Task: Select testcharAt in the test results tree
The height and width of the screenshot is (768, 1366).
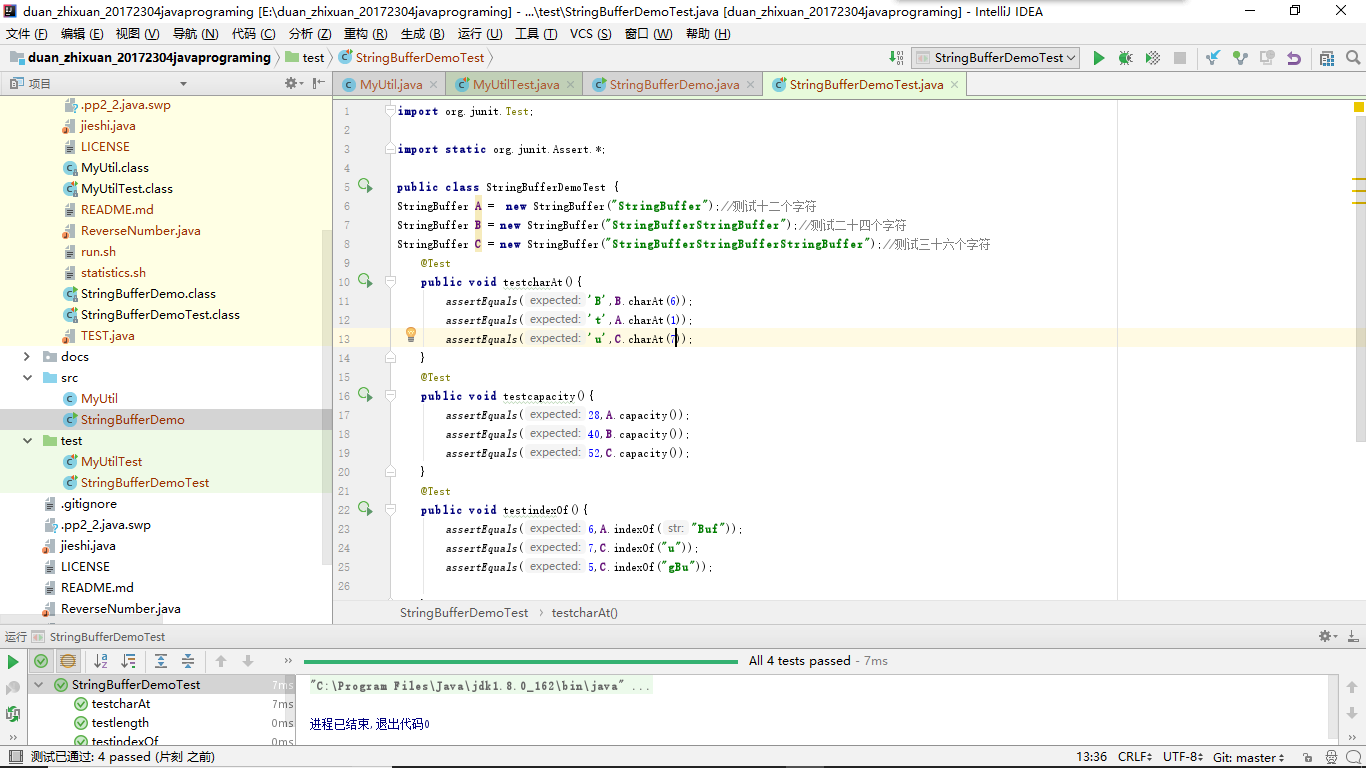Action: click(x=121, y=704)
